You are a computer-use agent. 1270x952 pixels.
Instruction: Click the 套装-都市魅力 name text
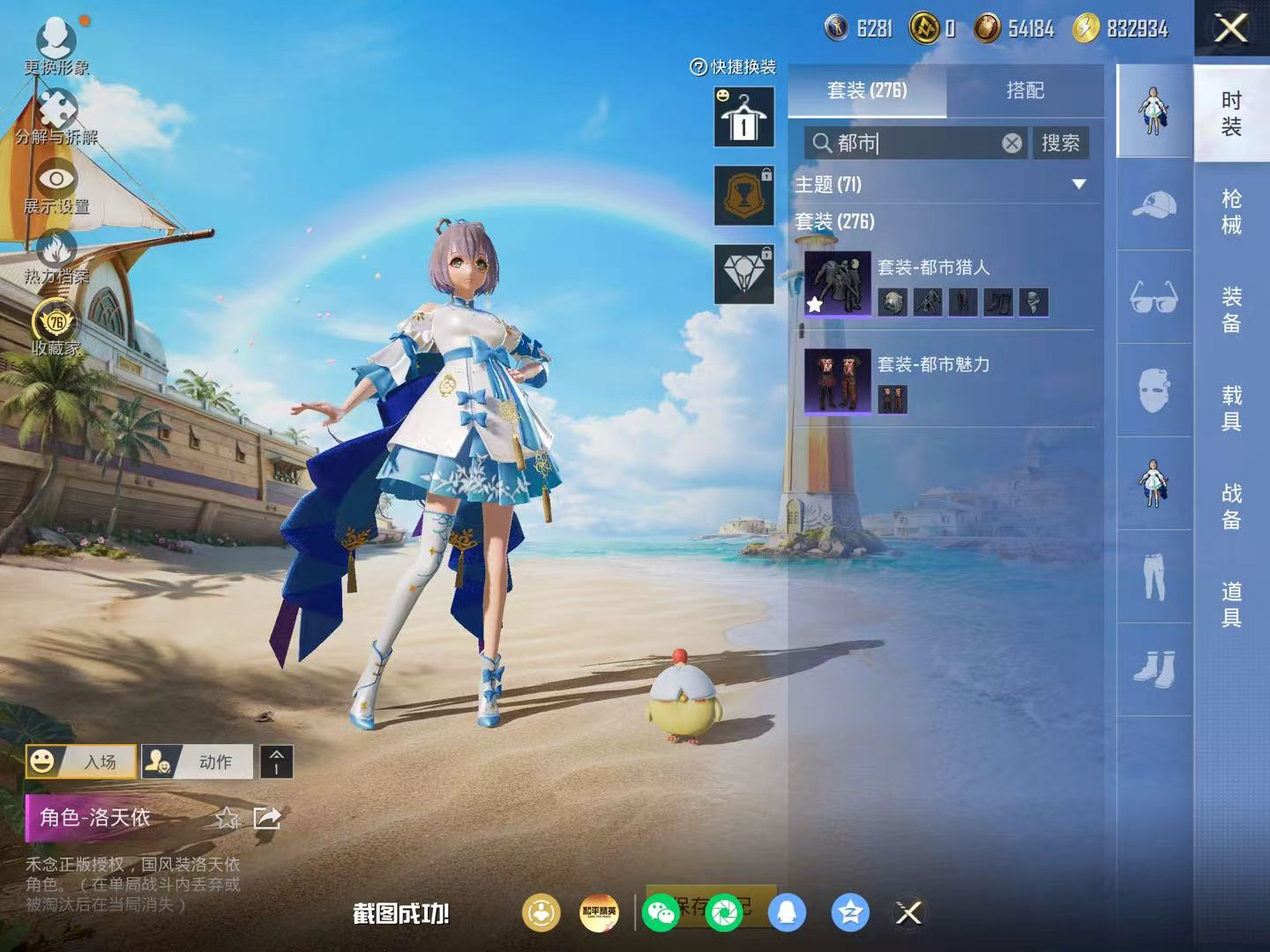pyautogui.click(x=933, y=364)
